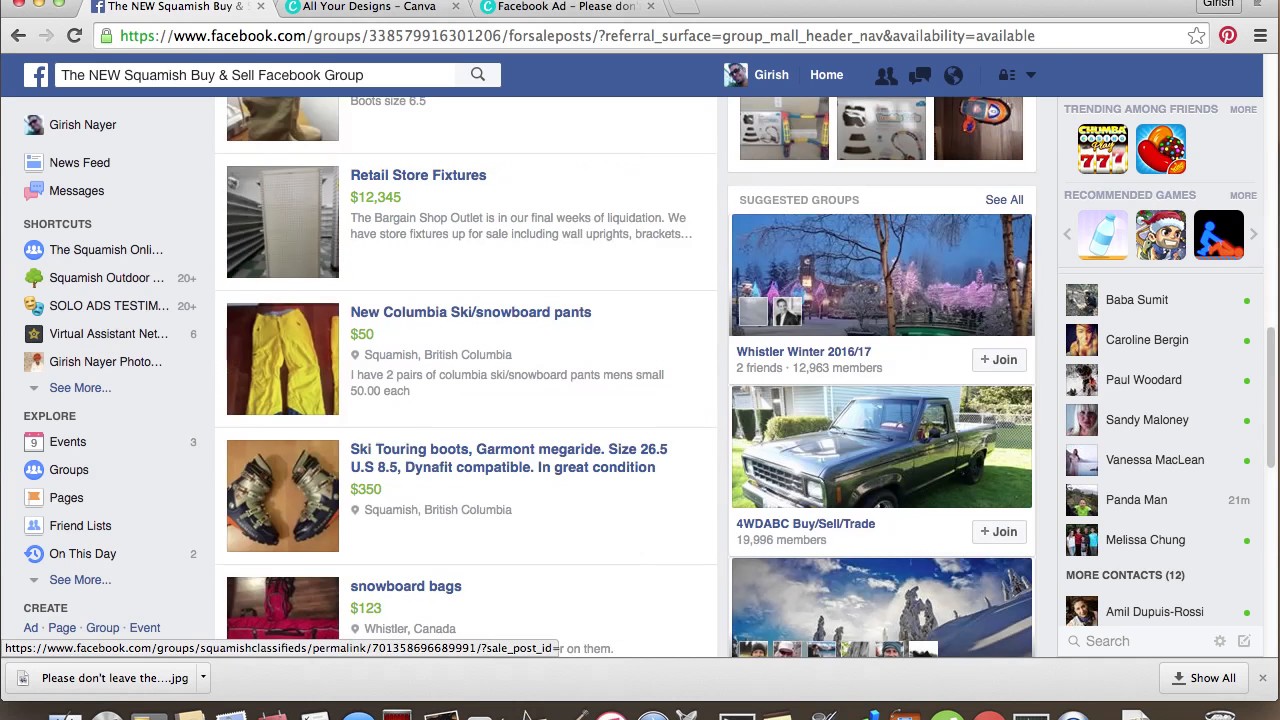1280x720 pixels.
Task: Click Virtual Assistant Net... shortcut
Action: pos(108,334)
